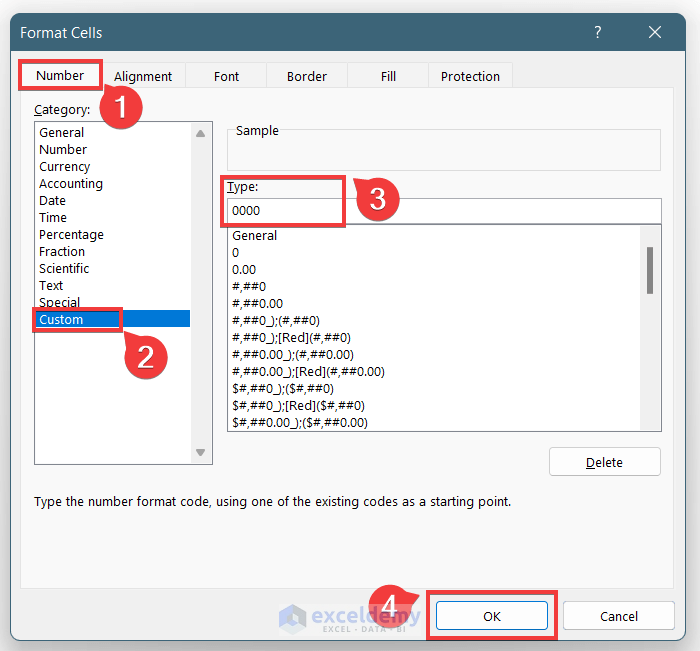Choose #,##0_);[Red](#,##0) format code
Image resolution: width=700 pixels, height=651 pixels.
click(434, 338)
